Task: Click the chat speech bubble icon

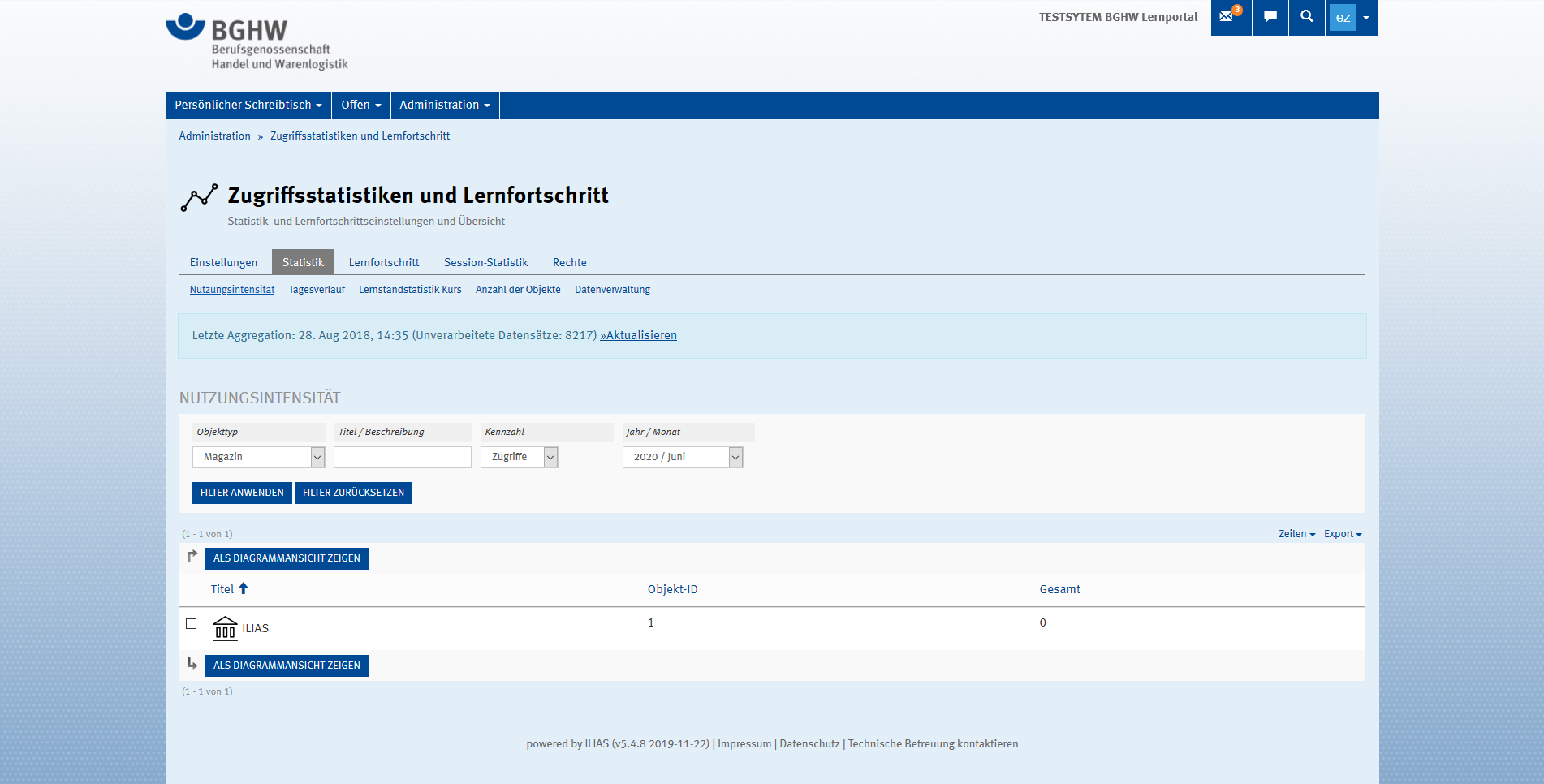Action: pyautogui.click(x=1270, y=17)
